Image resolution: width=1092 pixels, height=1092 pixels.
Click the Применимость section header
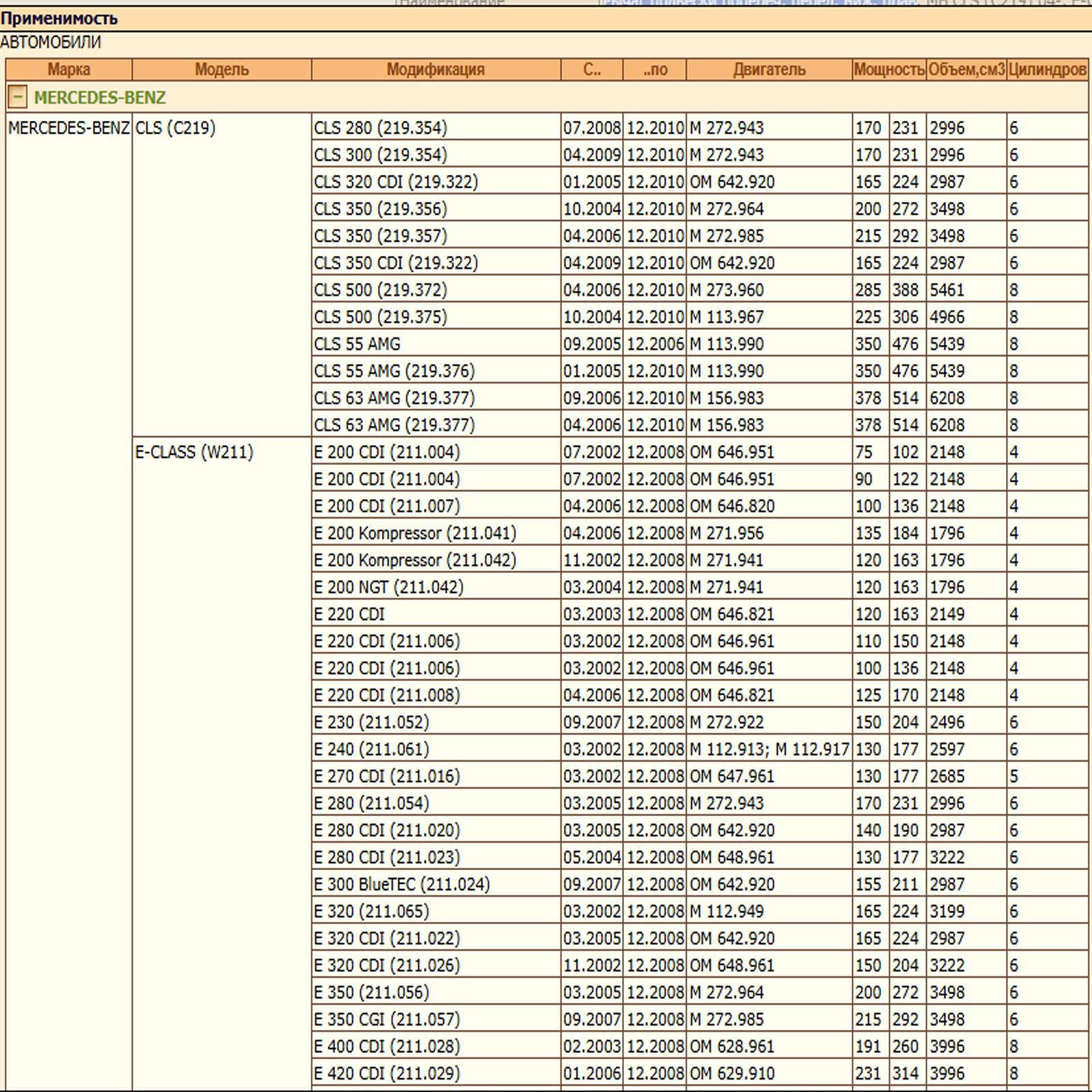[59, 18]
